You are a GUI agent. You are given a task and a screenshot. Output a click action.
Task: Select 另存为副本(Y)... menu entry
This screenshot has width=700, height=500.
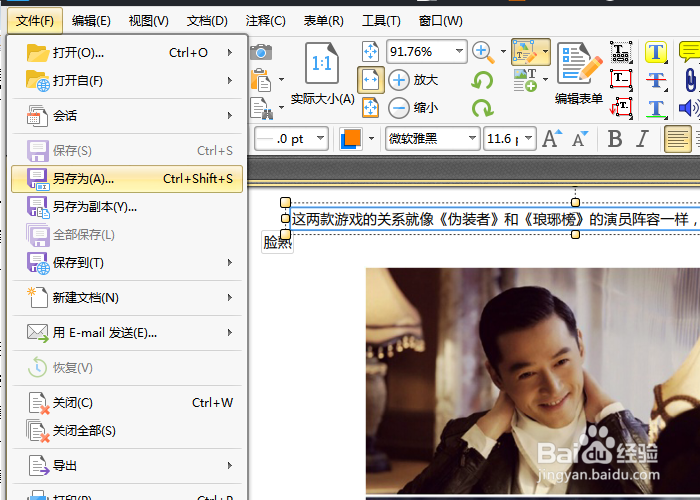click(x=127, y=207)
